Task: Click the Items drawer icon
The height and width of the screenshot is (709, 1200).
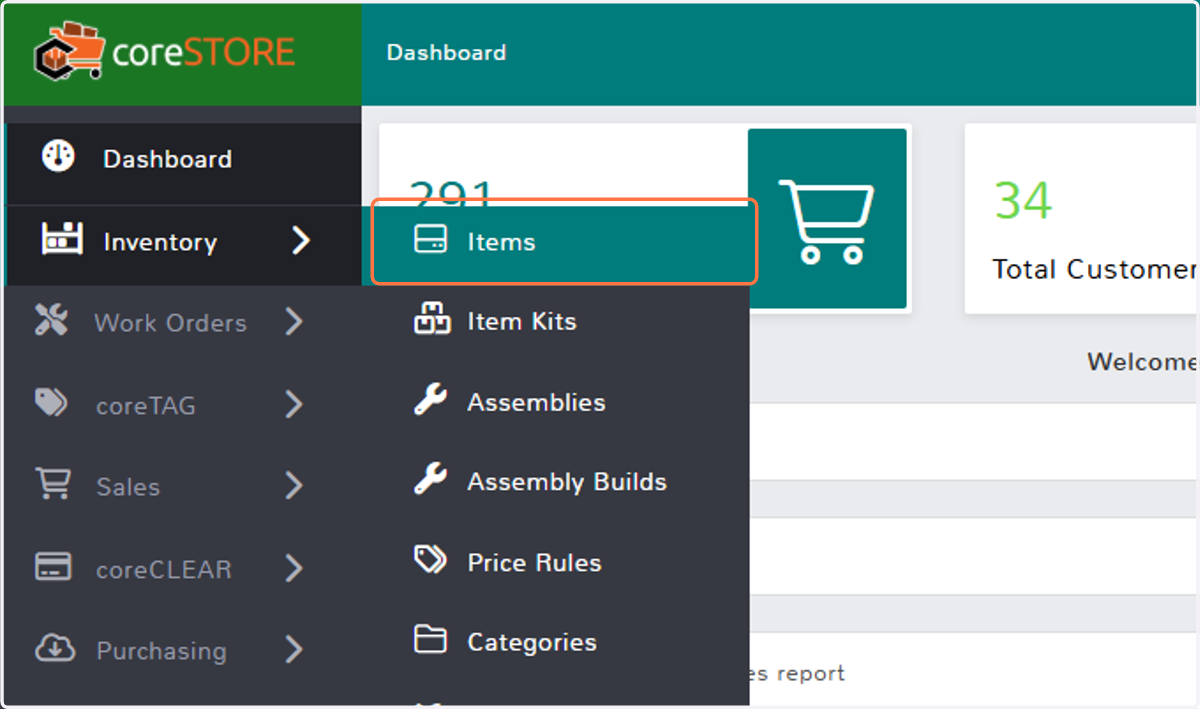Action: [431, 240]
